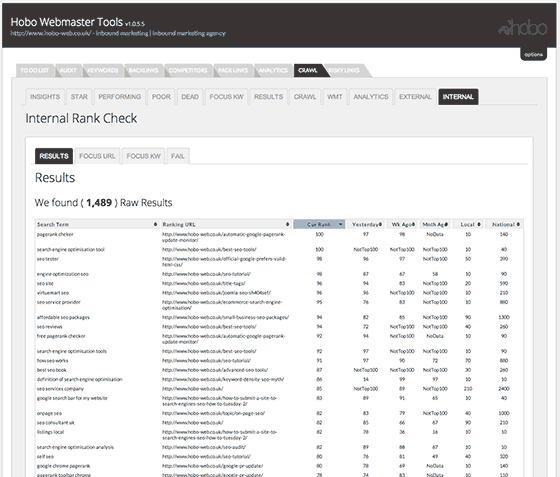Select CRAWL sub-tab beside WMT
Image resolution: width=560 pixels, height=477 pixels.
(305, 97)
